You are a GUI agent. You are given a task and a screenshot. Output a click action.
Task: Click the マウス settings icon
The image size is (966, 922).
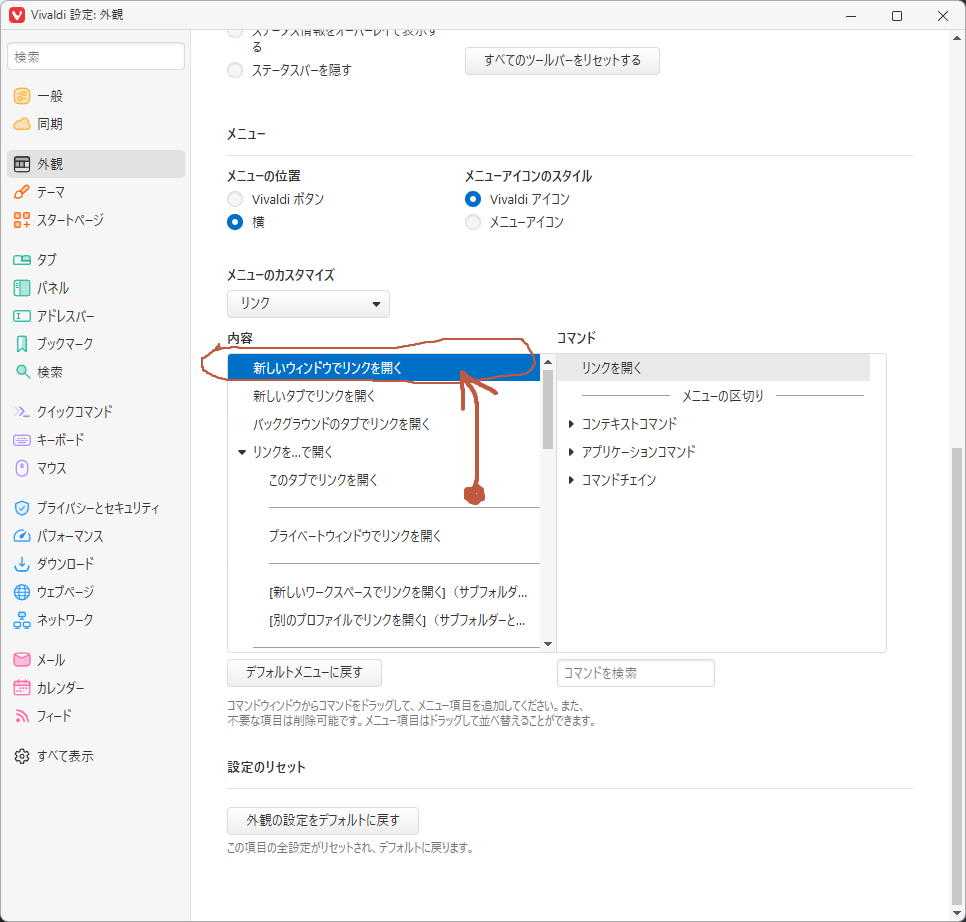tap(22, 468)
